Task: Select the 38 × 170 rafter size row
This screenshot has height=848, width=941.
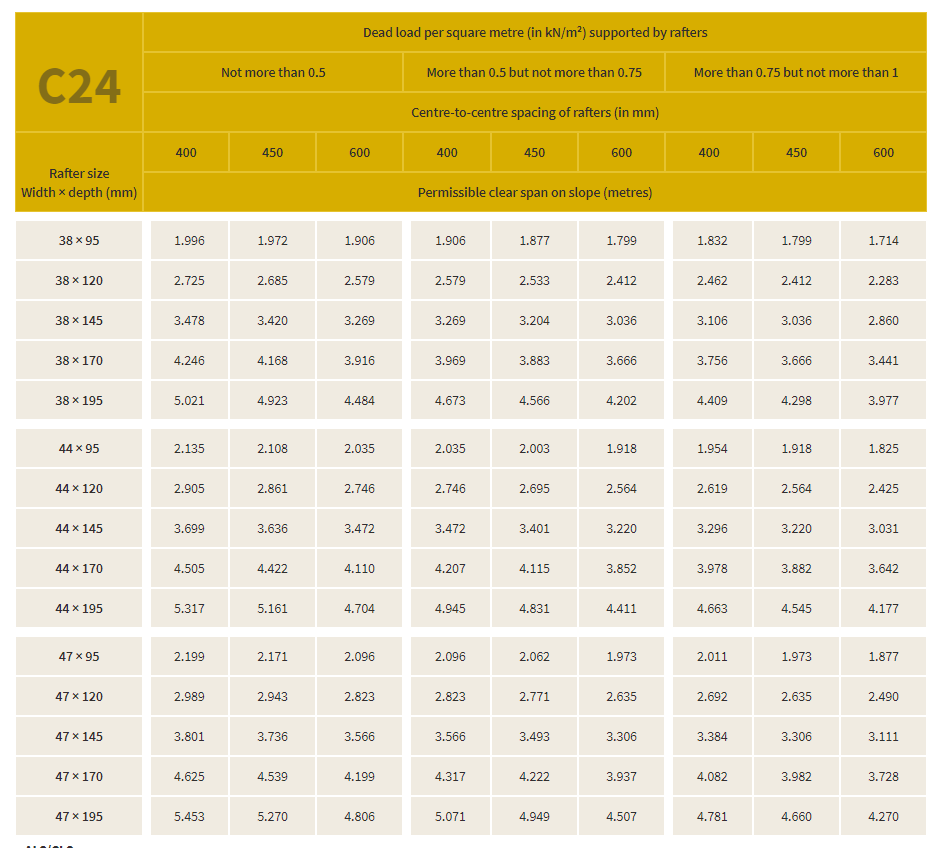Action: 79,361
